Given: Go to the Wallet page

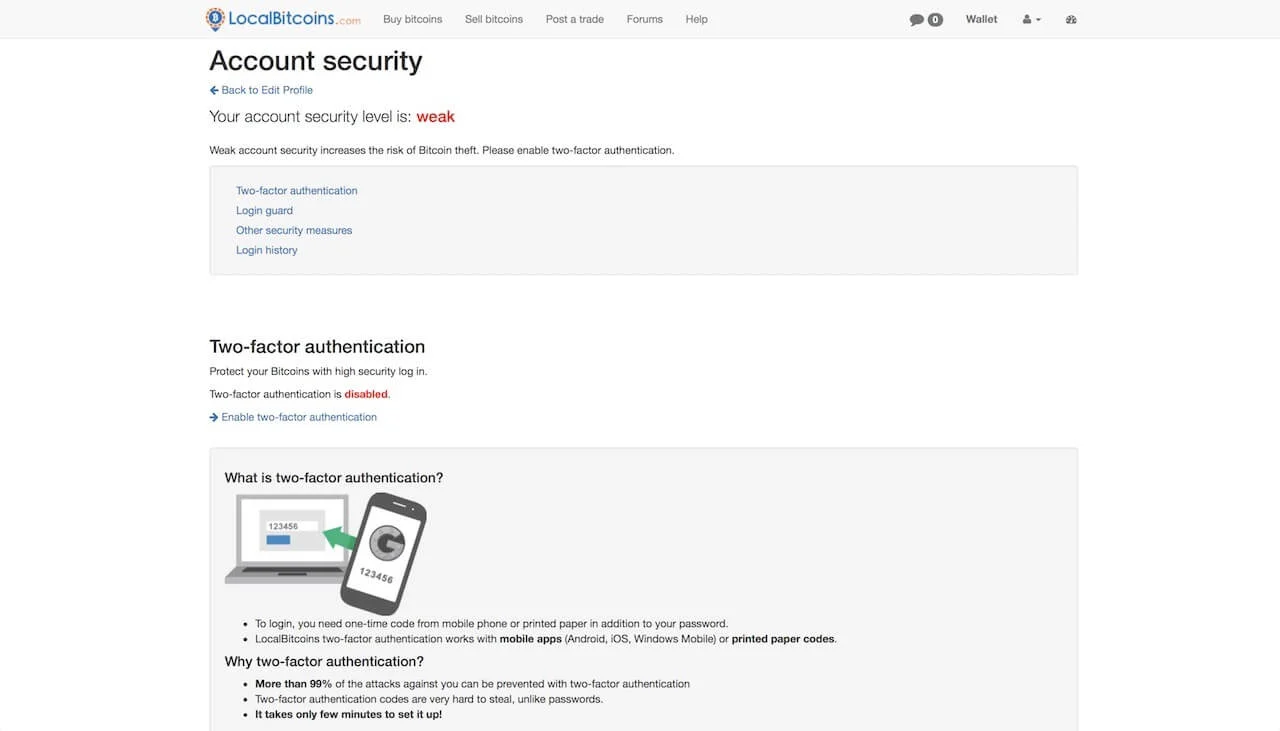Looking at the screenshot, I should pos(981,19).
